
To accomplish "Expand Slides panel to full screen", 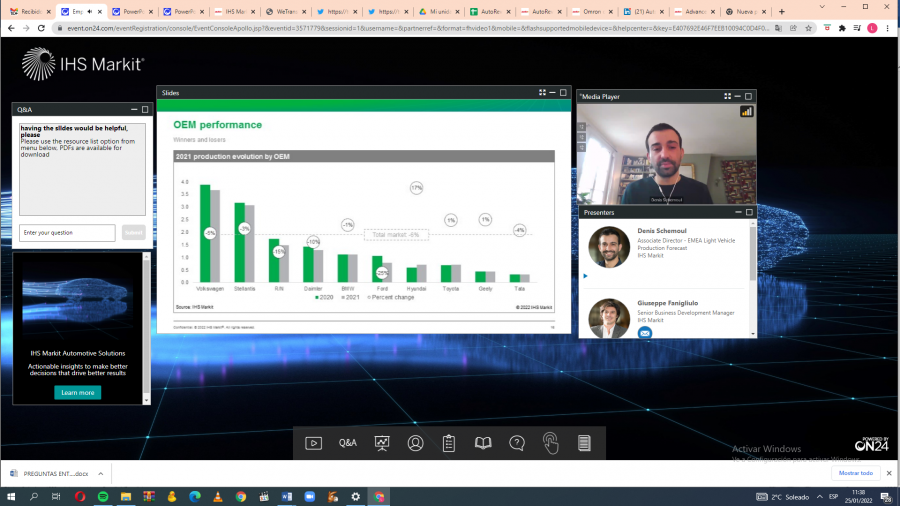I will pyautogui.click(x=542, y=92).
